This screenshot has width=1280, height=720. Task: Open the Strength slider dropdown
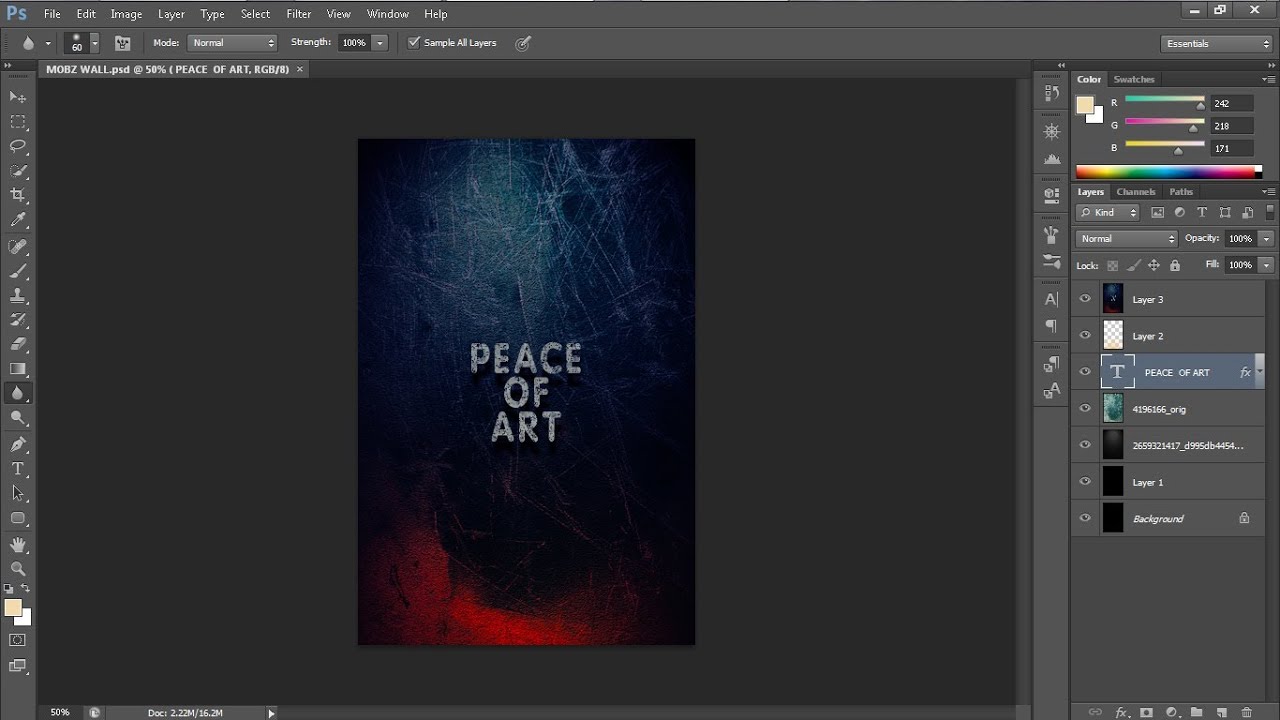click(x=379, y=43)
